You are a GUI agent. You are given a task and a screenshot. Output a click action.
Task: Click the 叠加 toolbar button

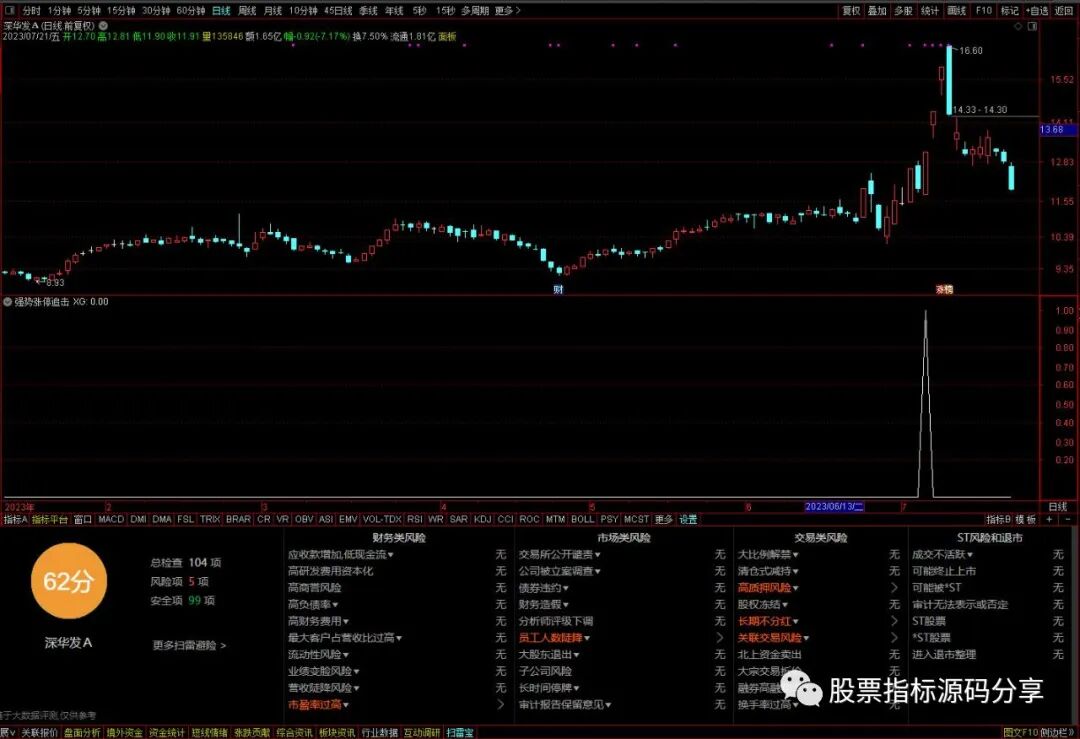click(x=878, y=10)
